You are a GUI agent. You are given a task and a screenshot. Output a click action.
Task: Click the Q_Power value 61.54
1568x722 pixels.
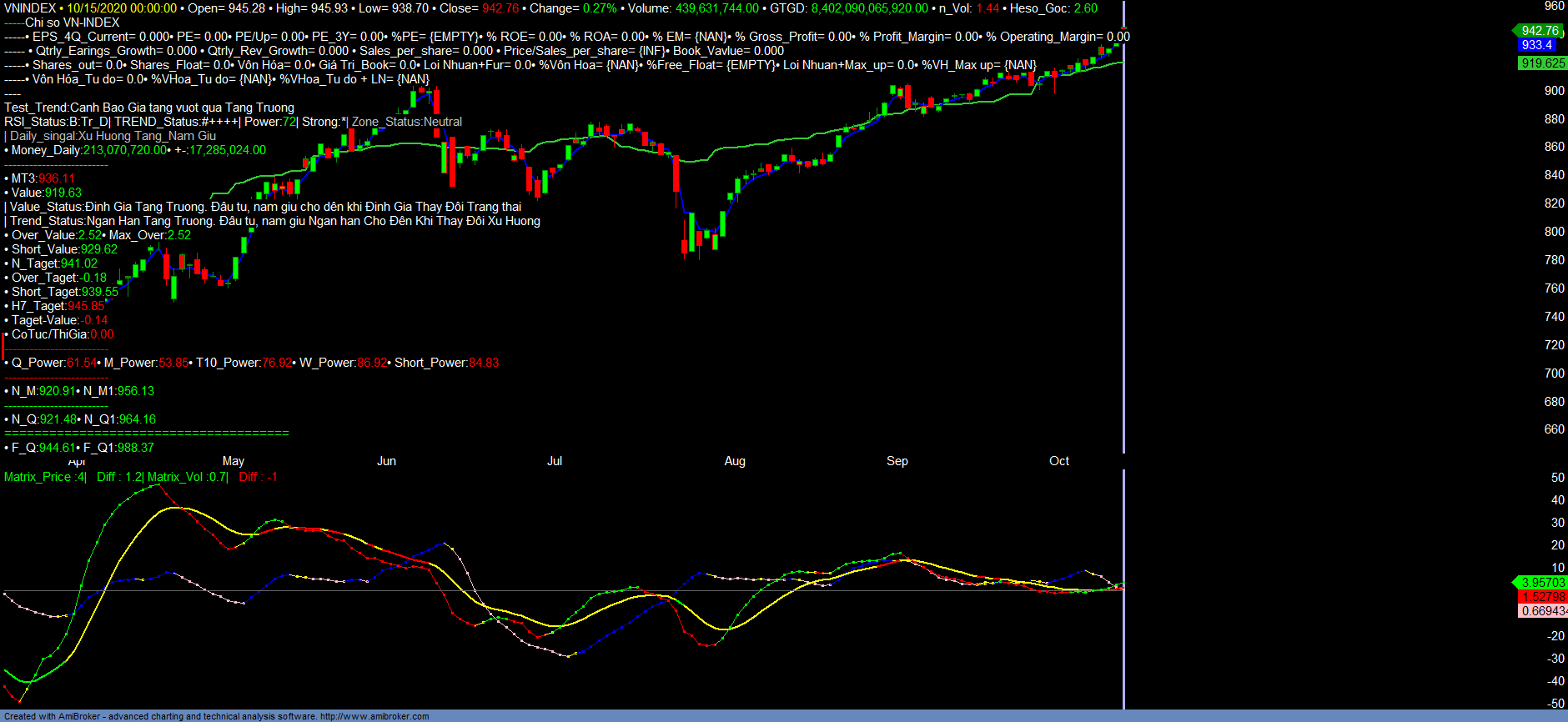(82, 363)
